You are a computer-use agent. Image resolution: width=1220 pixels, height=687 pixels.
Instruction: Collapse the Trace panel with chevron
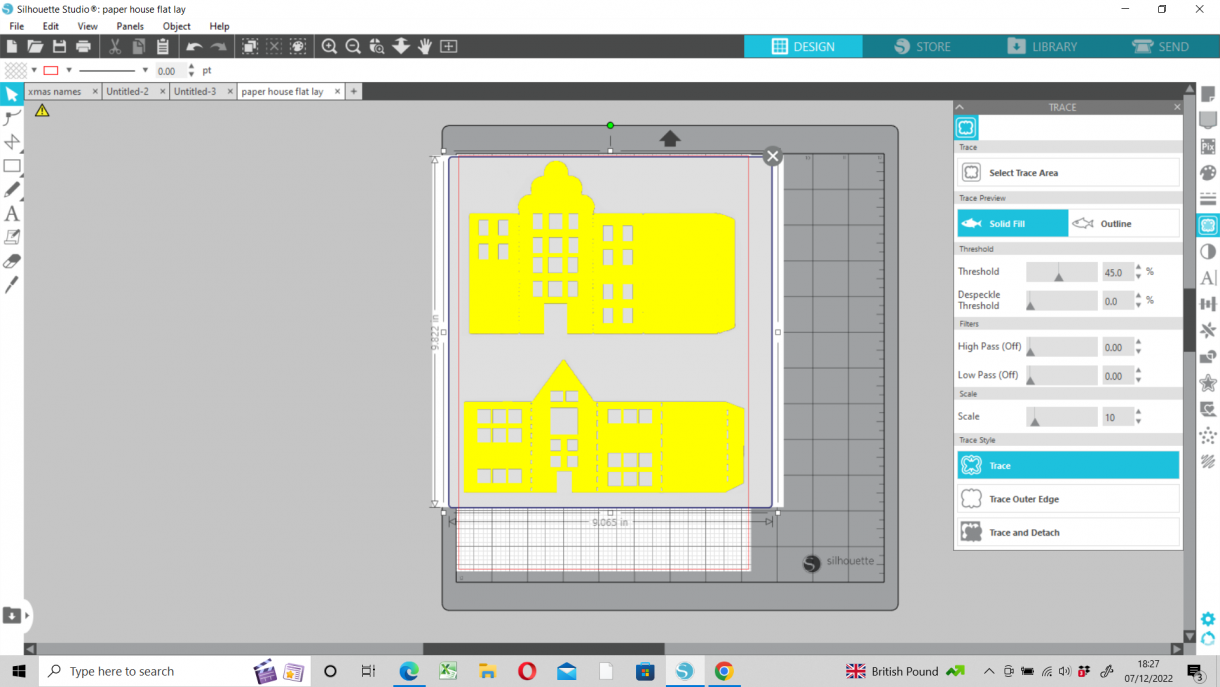960,107
